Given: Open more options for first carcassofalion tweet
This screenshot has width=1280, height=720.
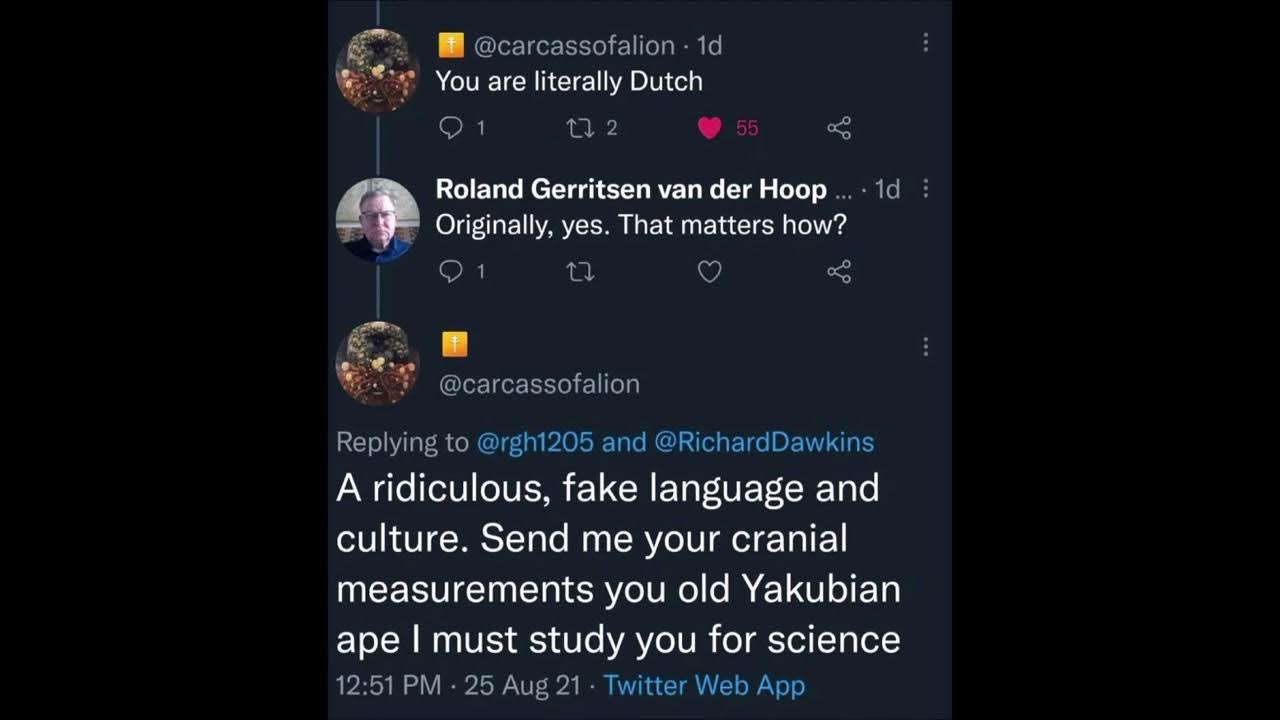Looking at the screenshot, I should pyautogui.click(x=925, y=43).
